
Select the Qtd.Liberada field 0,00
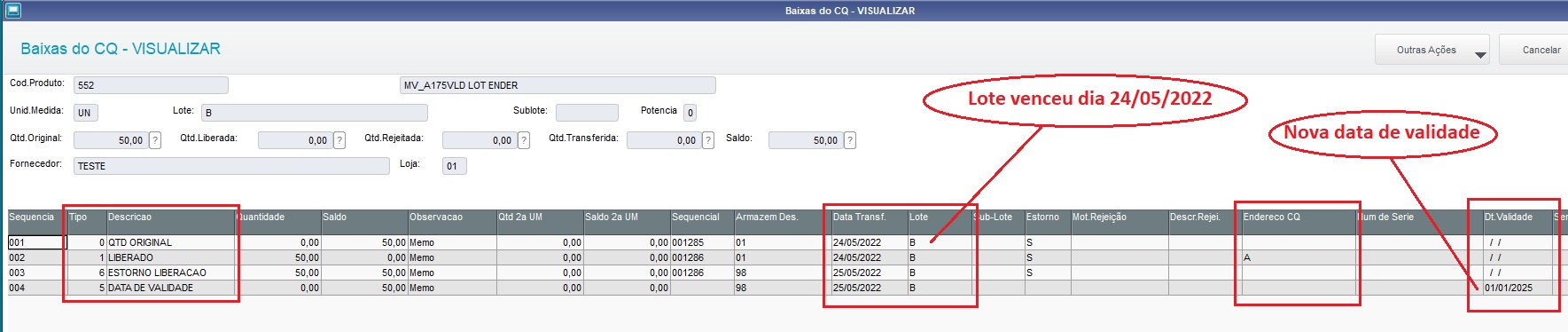point(295,140)
